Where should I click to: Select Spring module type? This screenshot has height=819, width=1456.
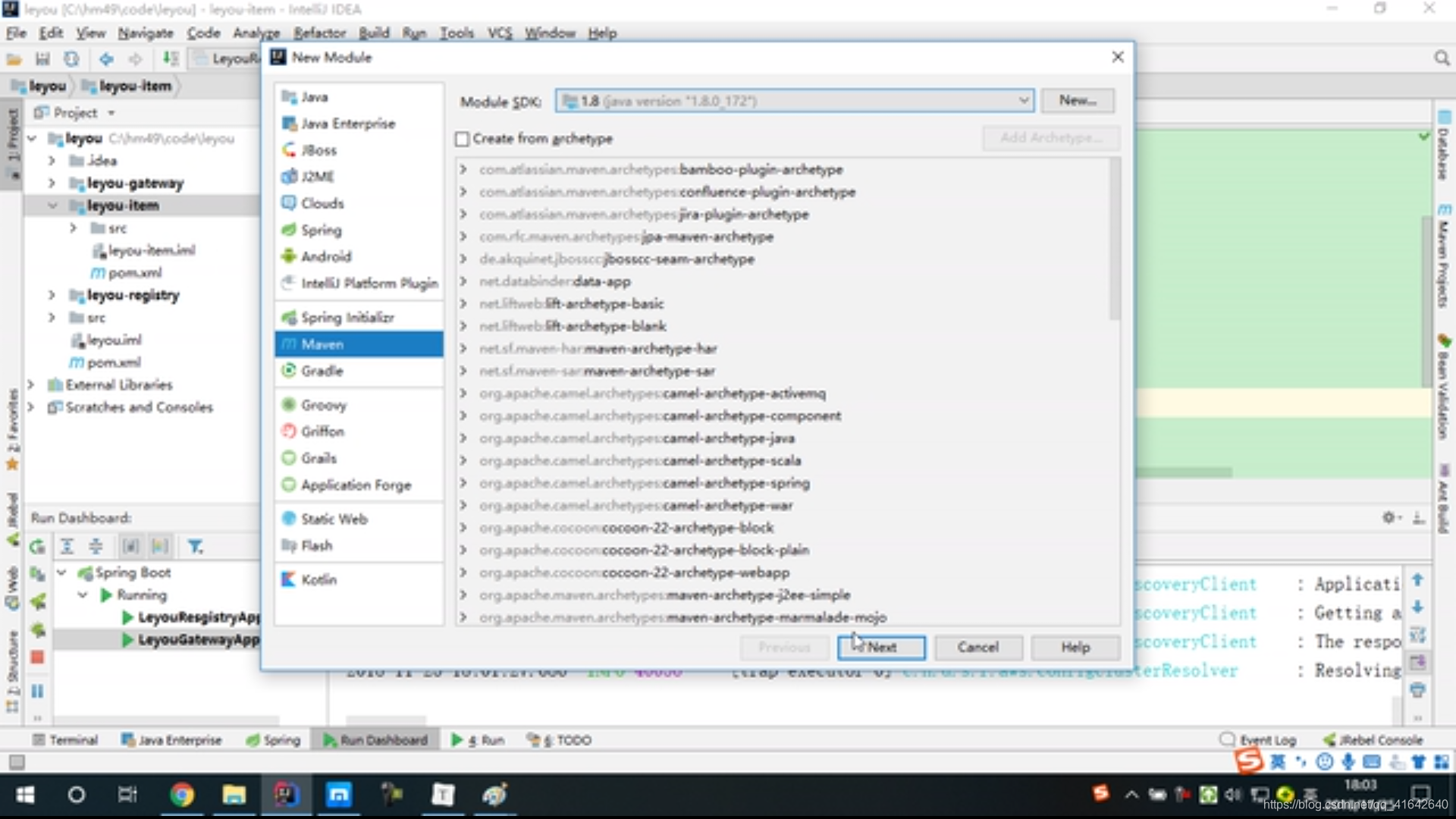(358, 230)
